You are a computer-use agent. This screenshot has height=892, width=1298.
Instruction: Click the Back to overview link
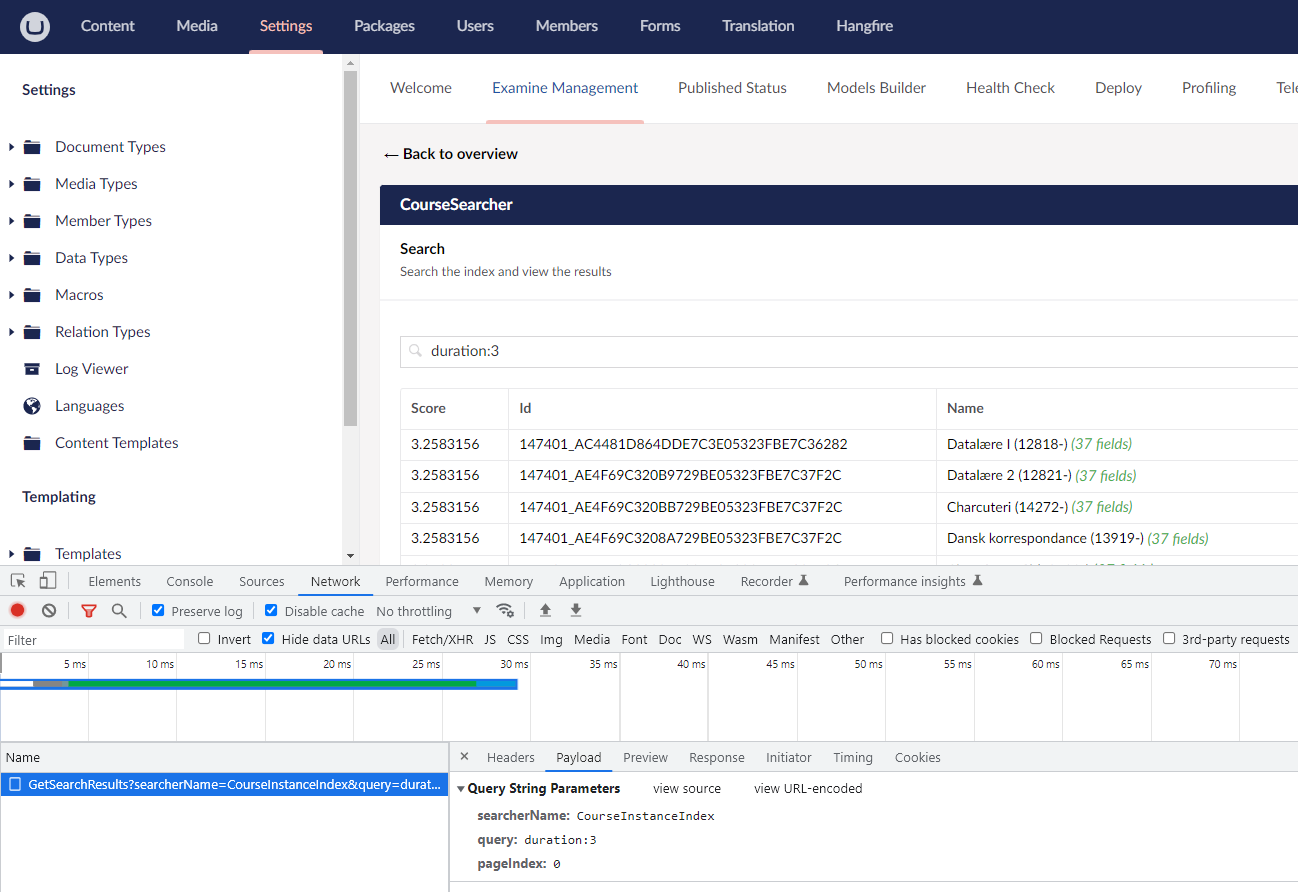tap(450, 153)
